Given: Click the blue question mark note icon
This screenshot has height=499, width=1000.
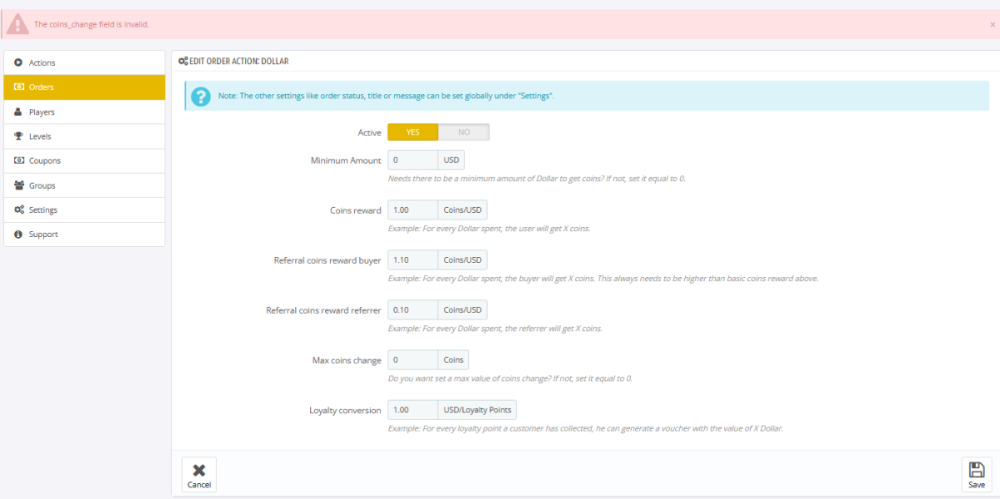Looking at the screenshot, I should click(200, 96).
